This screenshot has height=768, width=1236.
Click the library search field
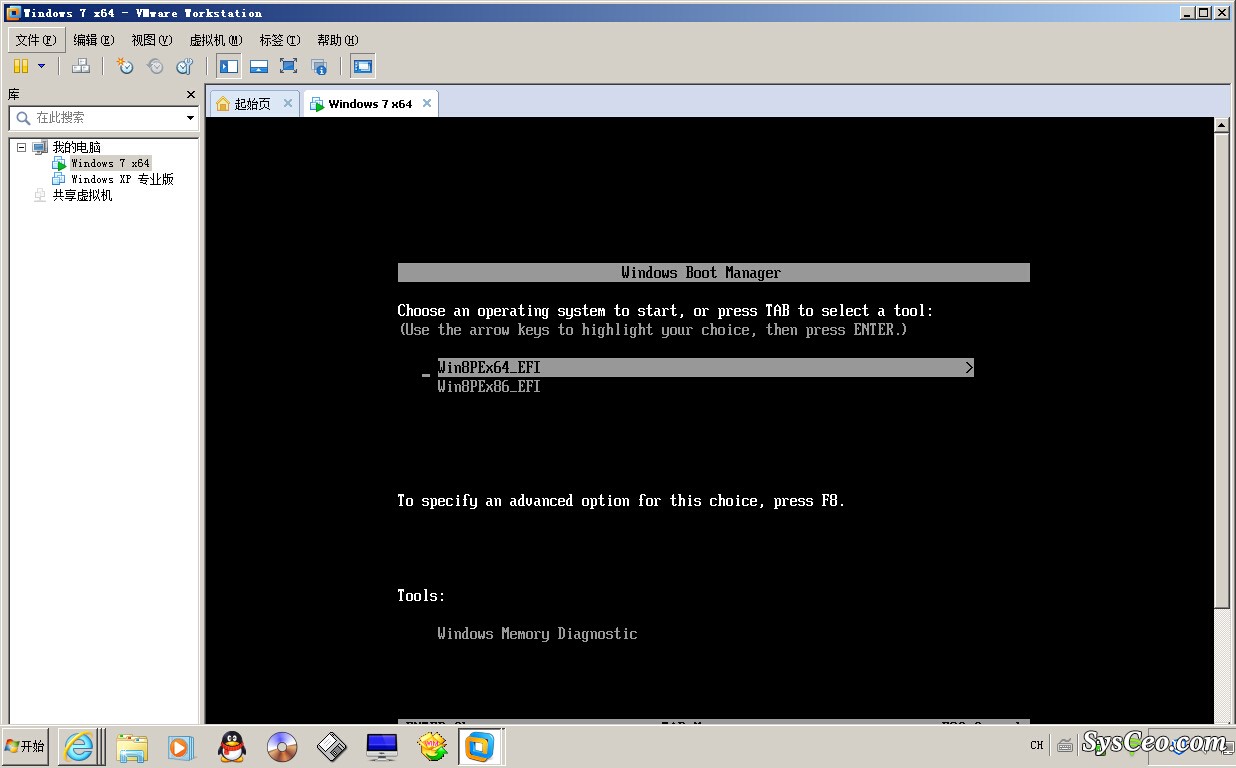(96, 118)
